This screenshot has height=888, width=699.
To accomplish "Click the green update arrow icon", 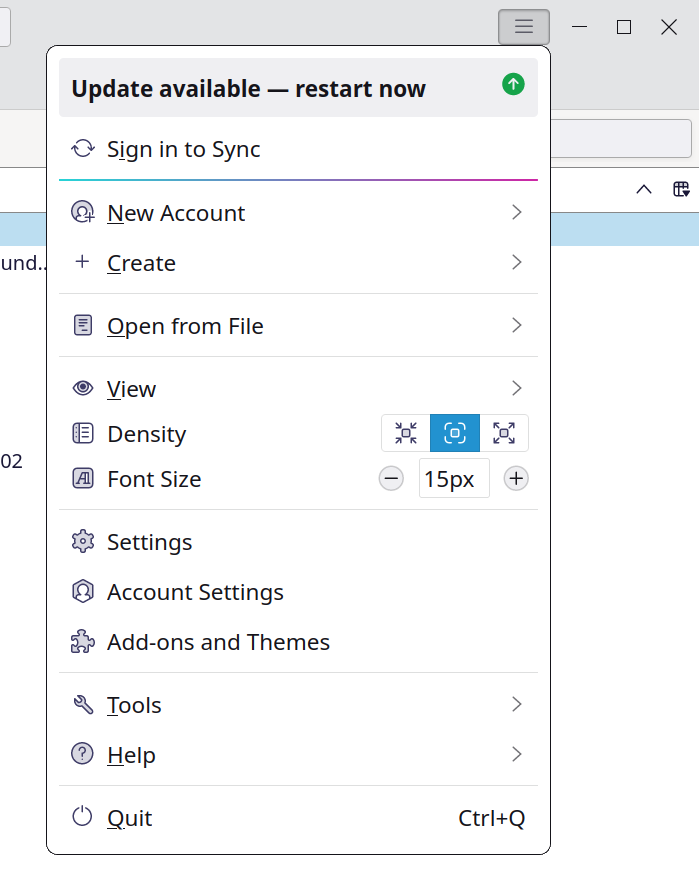I will tap(513, 86).
